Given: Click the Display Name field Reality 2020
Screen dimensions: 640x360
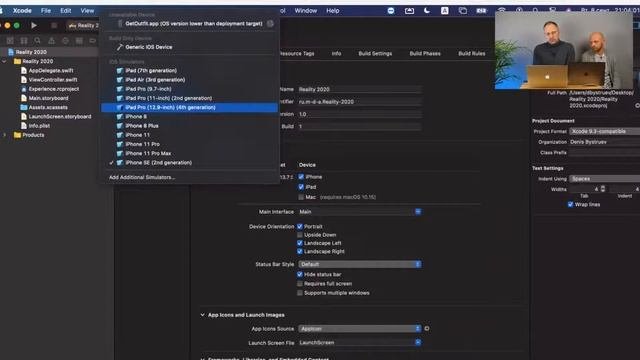Looking at the screenshot, I should 360,89.
